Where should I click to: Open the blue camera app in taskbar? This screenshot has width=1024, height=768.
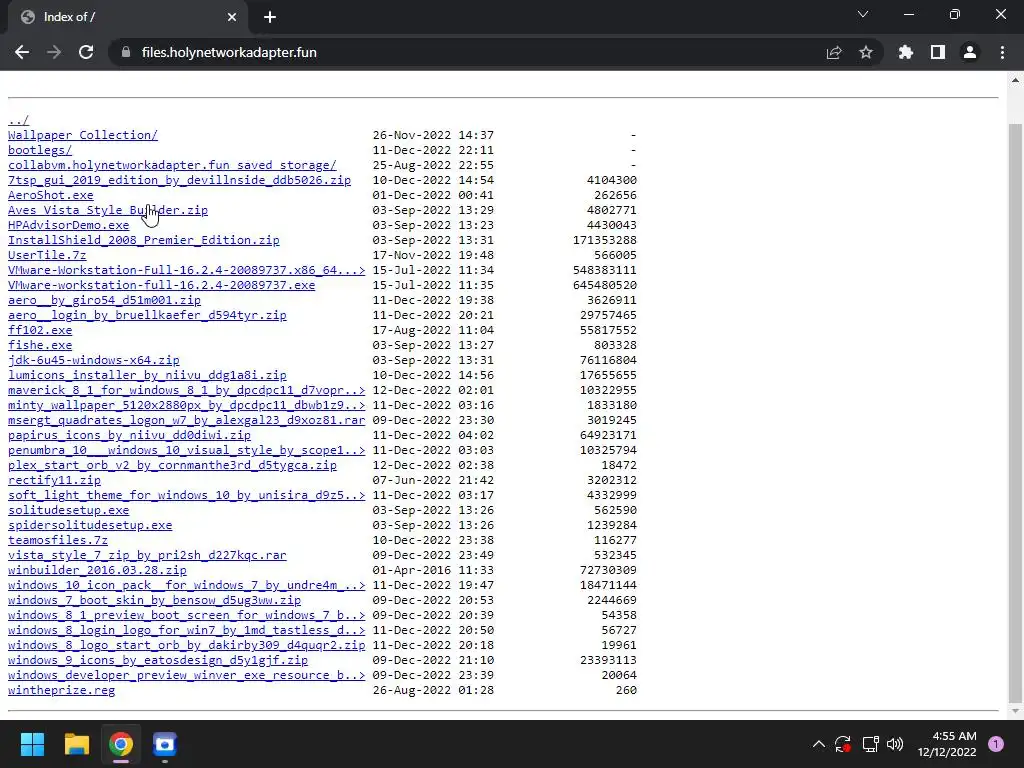coord(165,744)
